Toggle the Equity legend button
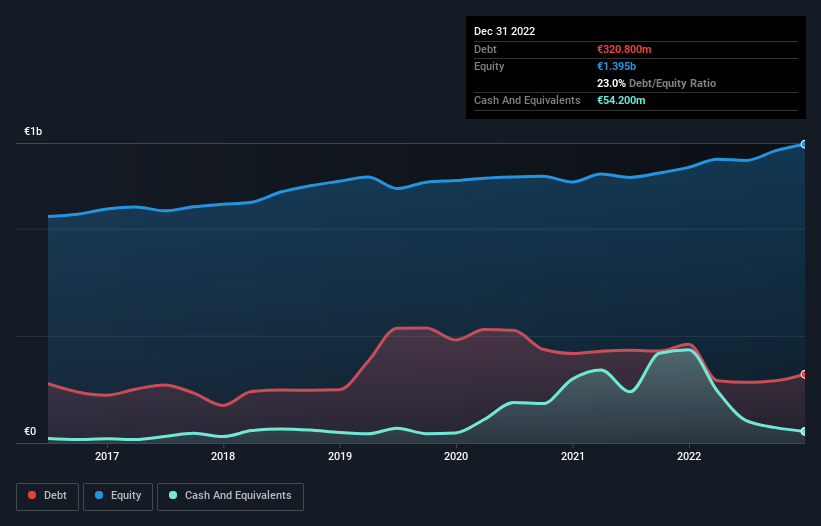Image resolution: width=821 pixels, height=526 pixels. [x=118, y=496]
